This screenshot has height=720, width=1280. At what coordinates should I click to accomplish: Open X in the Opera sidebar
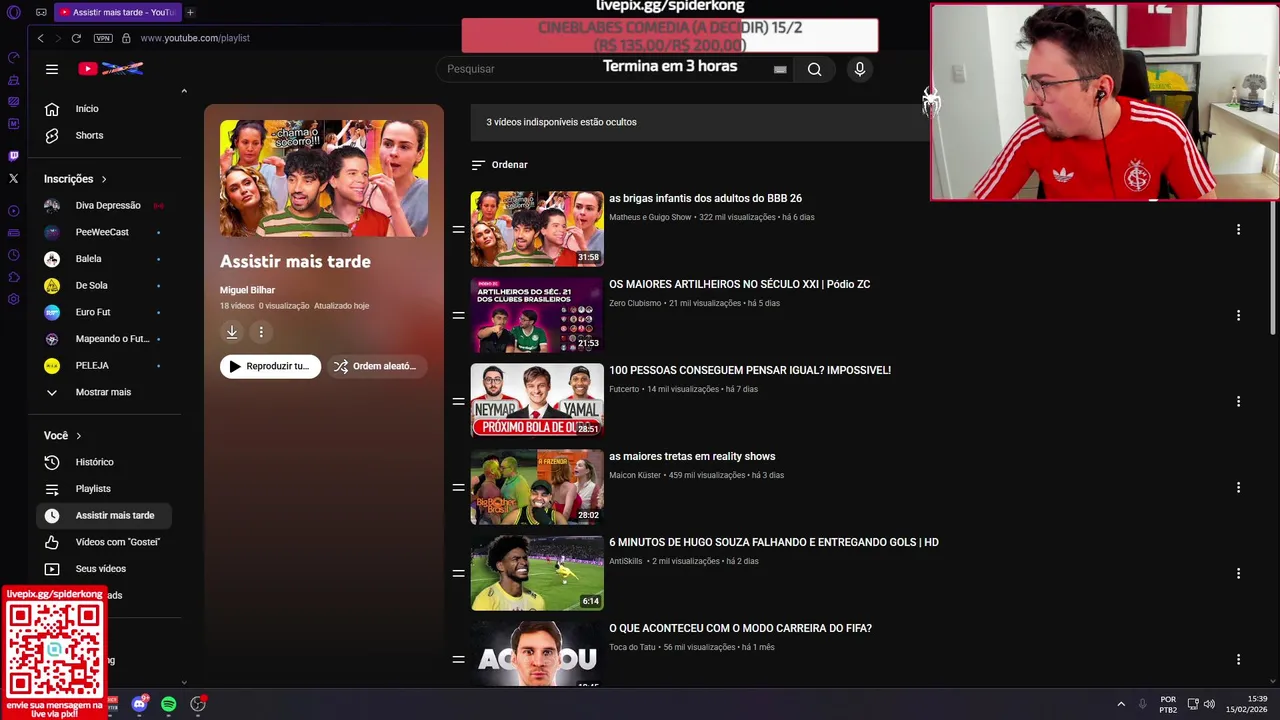13,178
